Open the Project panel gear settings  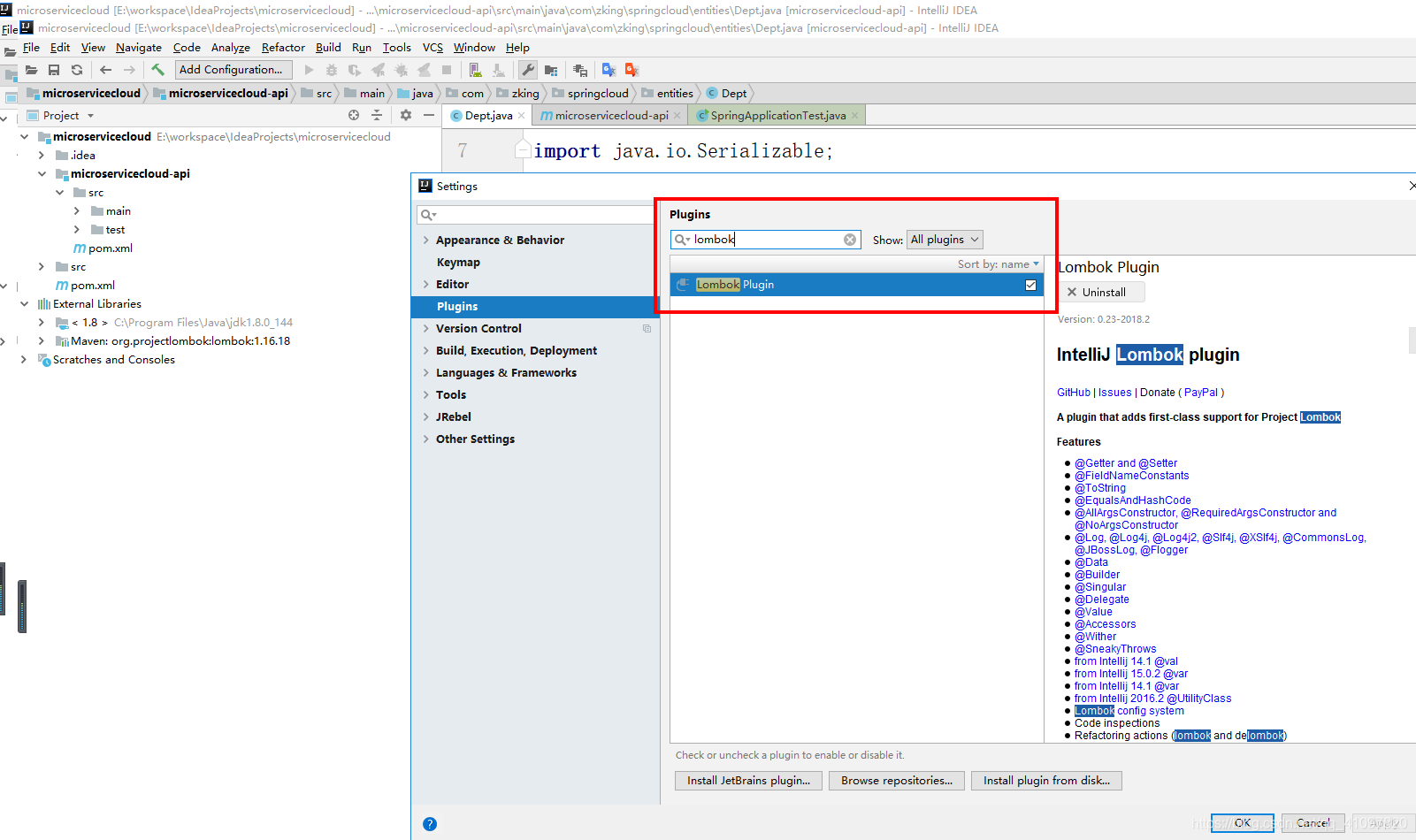pyautogui.click(x=406, y=115)
